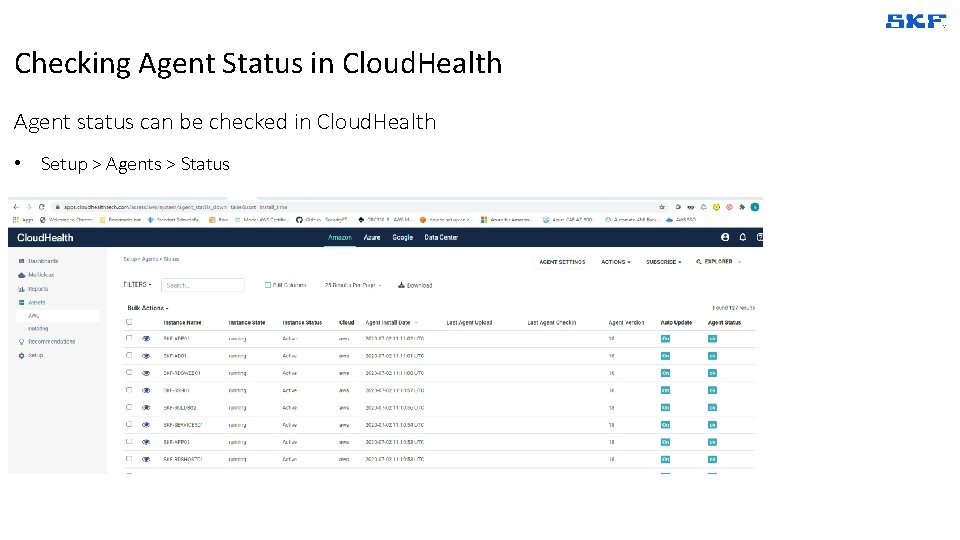Select Catalog under Assets
Viewport: 960px width, 540px height.
coord(38,329)
